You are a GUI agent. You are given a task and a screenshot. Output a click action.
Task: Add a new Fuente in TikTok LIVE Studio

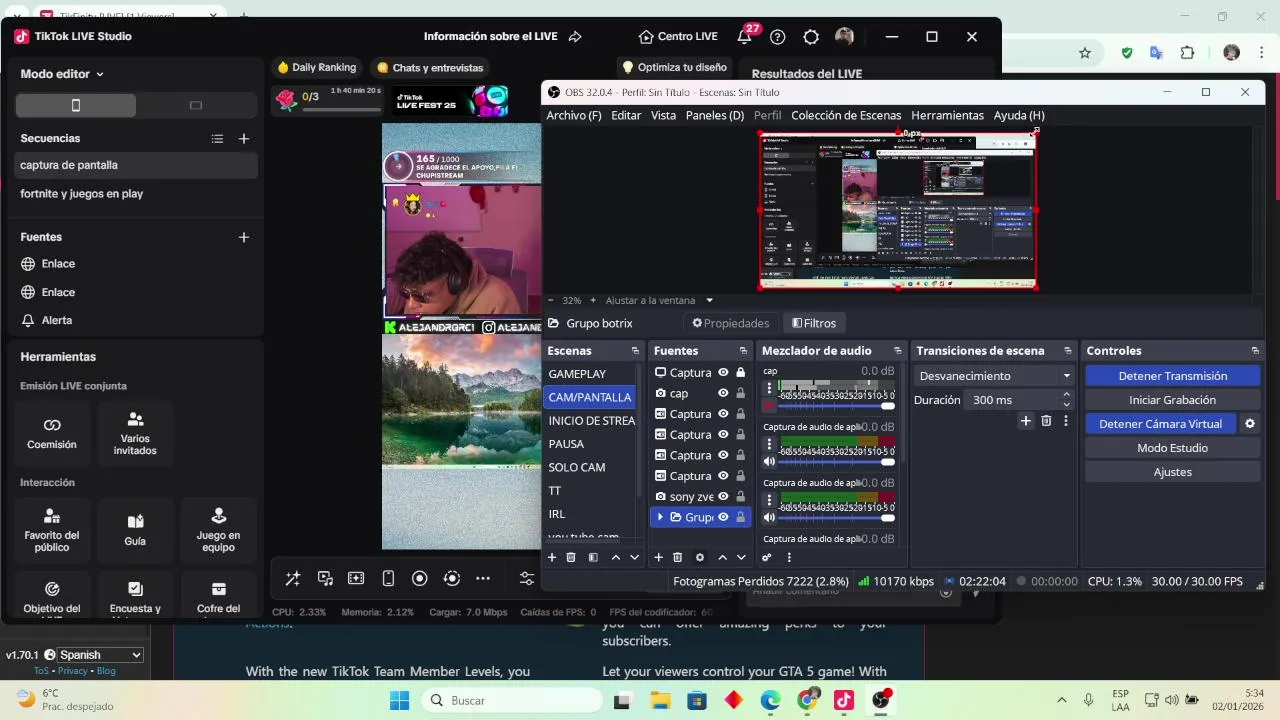click(x=244, y=237)
